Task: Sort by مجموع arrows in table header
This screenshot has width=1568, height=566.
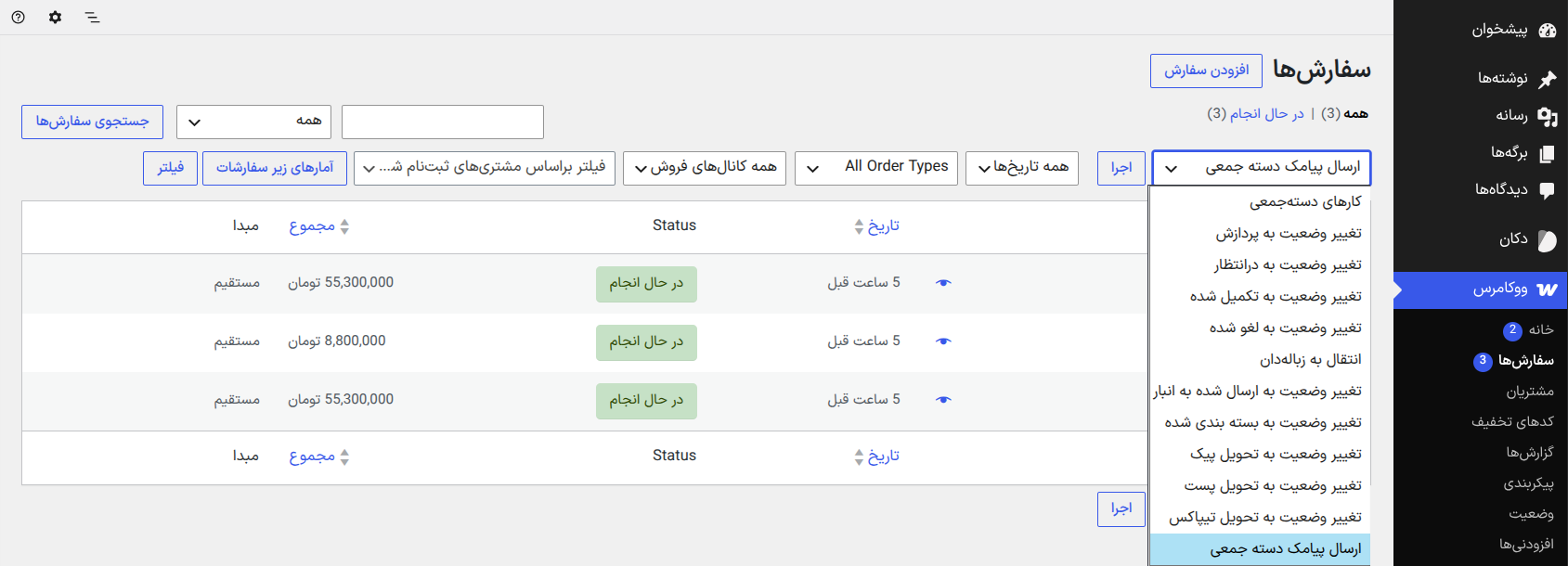Action: pyautogui.click(x=344, y=226)
